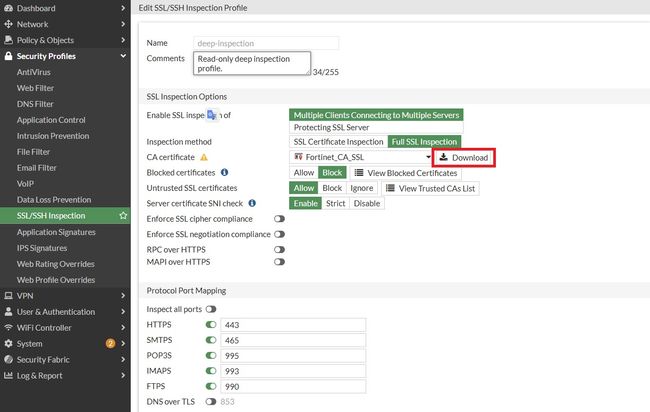Image resolution: width=650 pixels, height=412 pixels.
Task: Set Untrusted SSL certificates to Ignore
Action: point(361,188)
